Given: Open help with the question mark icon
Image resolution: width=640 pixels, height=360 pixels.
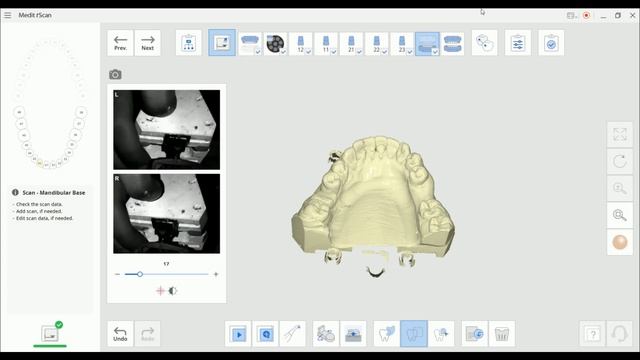Looking at the screenshot, I should pyautogui.click(x=593, y=334).
